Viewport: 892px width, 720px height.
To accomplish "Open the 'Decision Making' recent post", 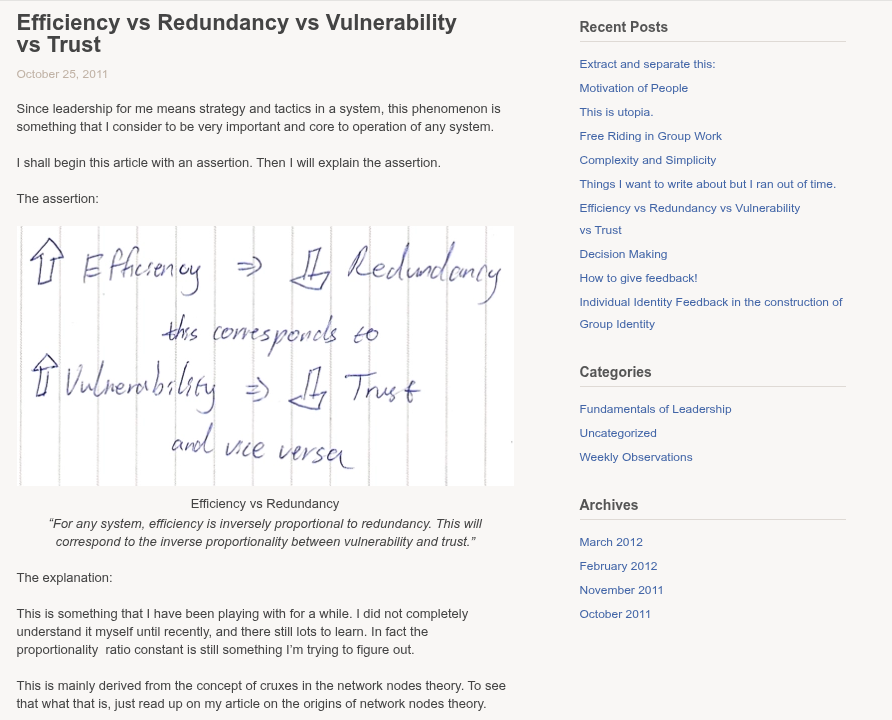I will click(x=623, y=254).
